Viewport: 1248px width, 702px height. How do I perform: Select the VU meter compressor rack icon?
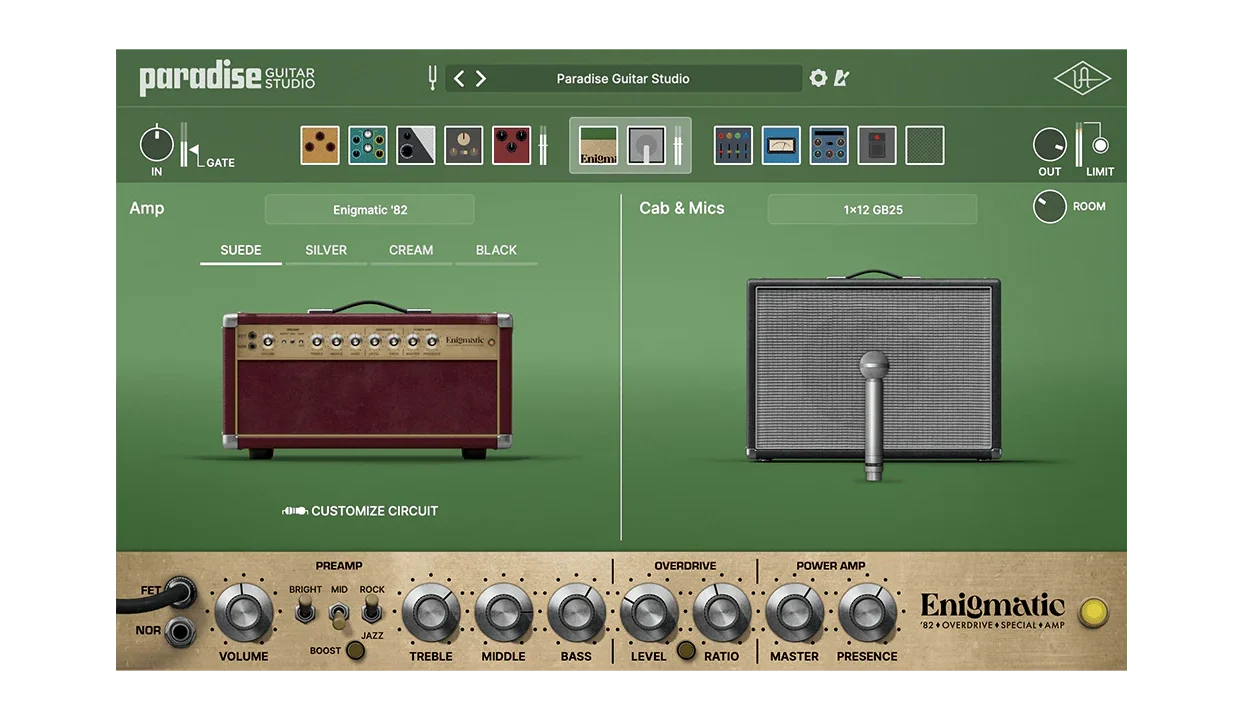click(781, 144)
